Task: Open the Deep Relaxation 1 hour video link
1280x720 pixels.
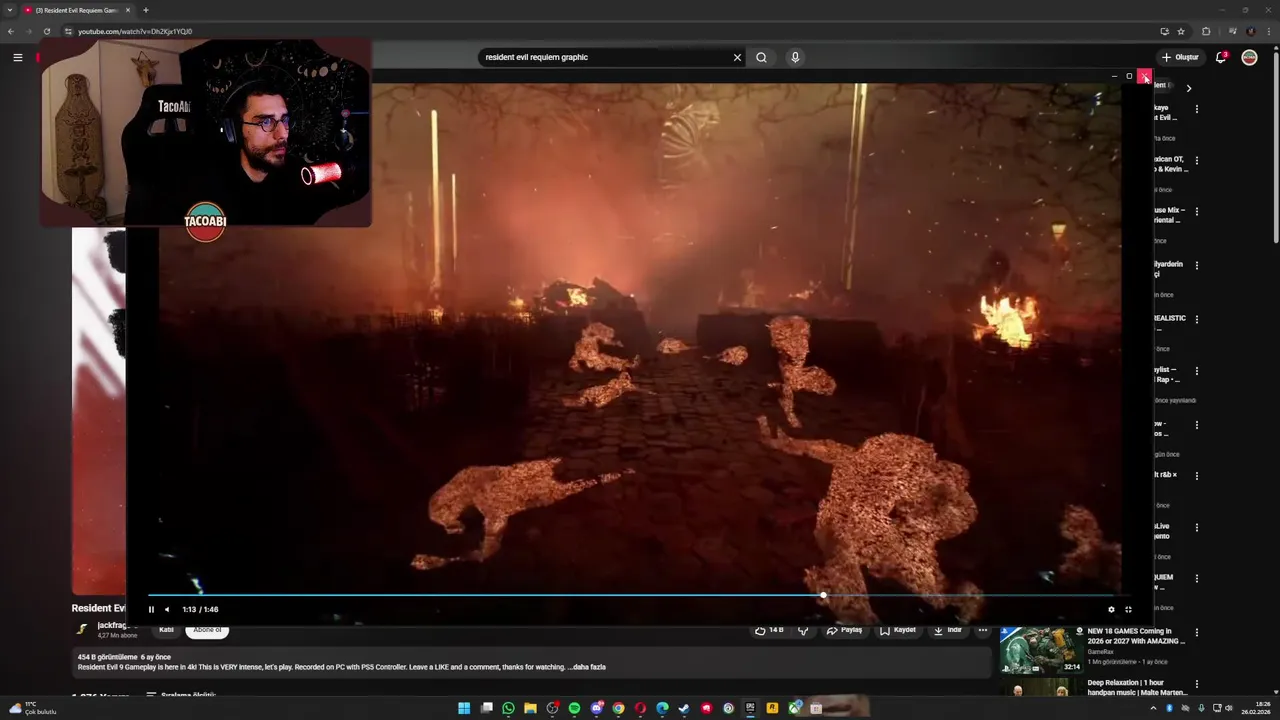Action: click(x=1137, y=687)
